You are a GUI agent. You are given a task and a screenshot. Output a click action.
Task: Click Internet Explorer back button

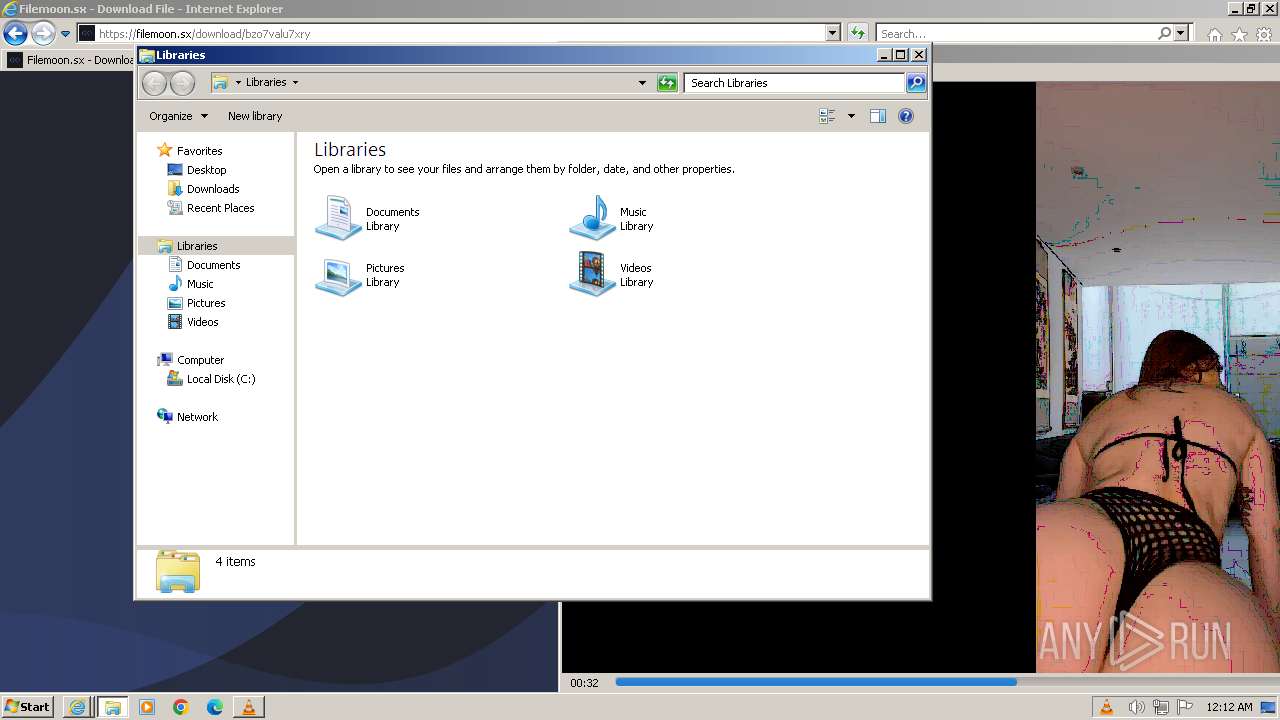(15, 33)
